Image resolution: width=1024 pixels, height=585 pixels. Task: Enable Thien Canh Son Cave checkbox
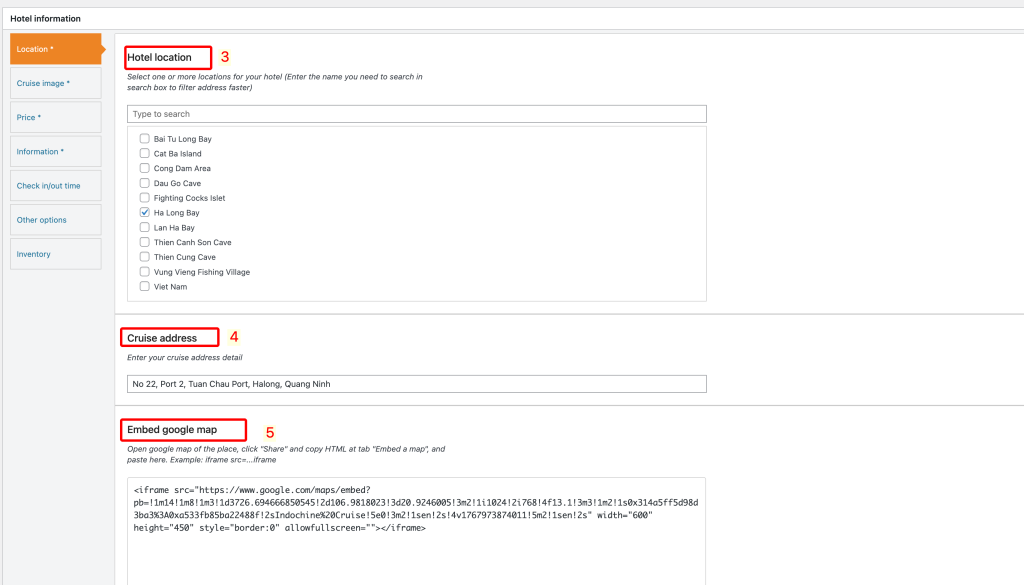pos(145,243)
